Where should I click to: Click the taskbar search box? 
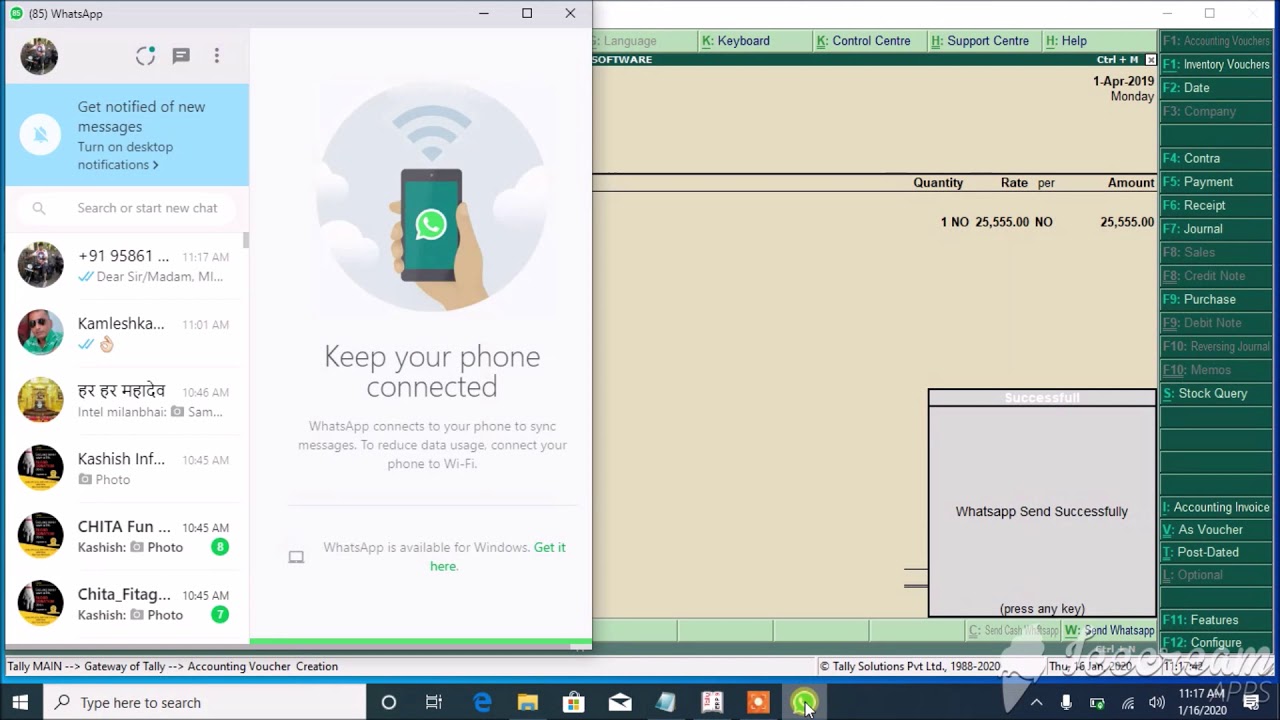tap(204, 702)
